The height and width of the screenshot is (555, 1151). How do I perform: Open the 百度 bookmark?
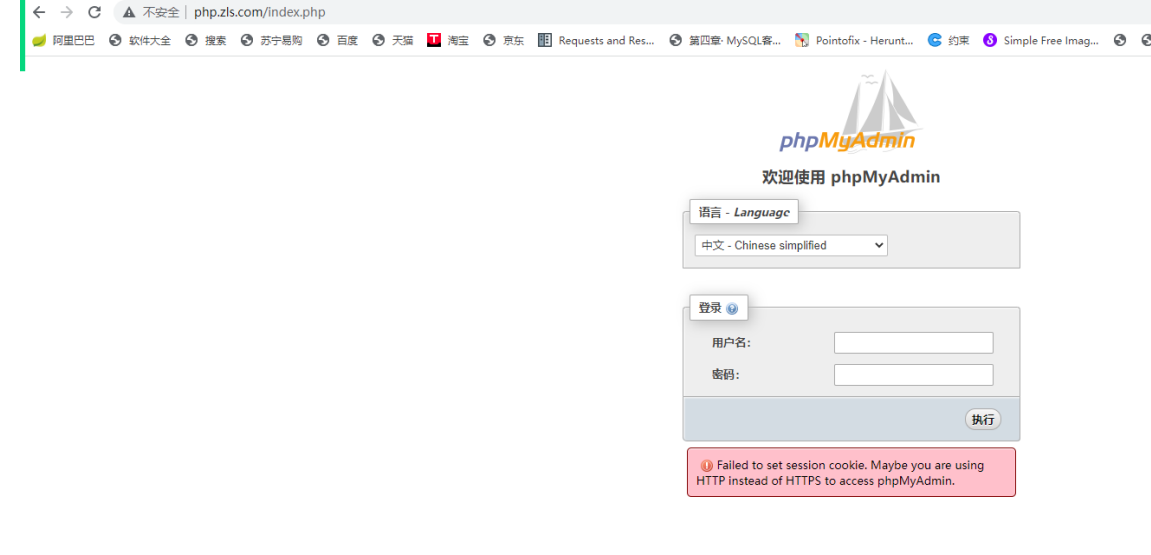click(338, 40)
